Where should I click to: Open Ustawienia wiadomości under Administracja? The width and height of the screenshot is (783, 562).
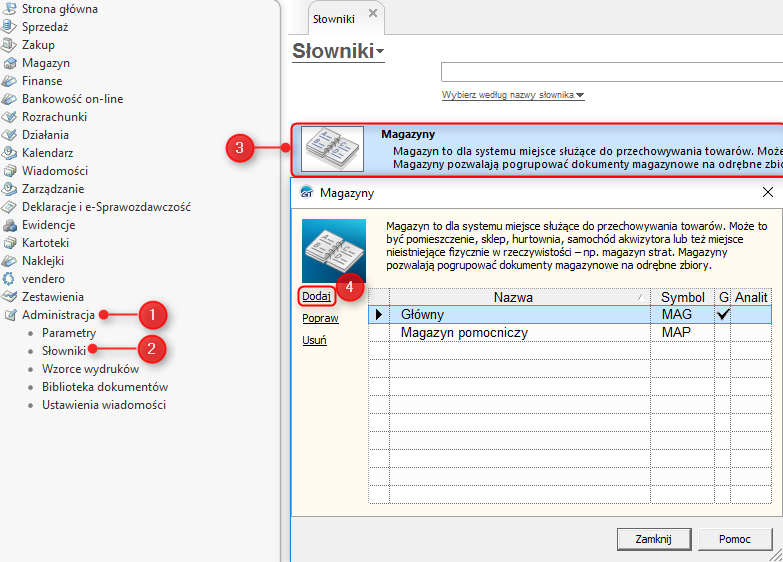tap(104, 405)
